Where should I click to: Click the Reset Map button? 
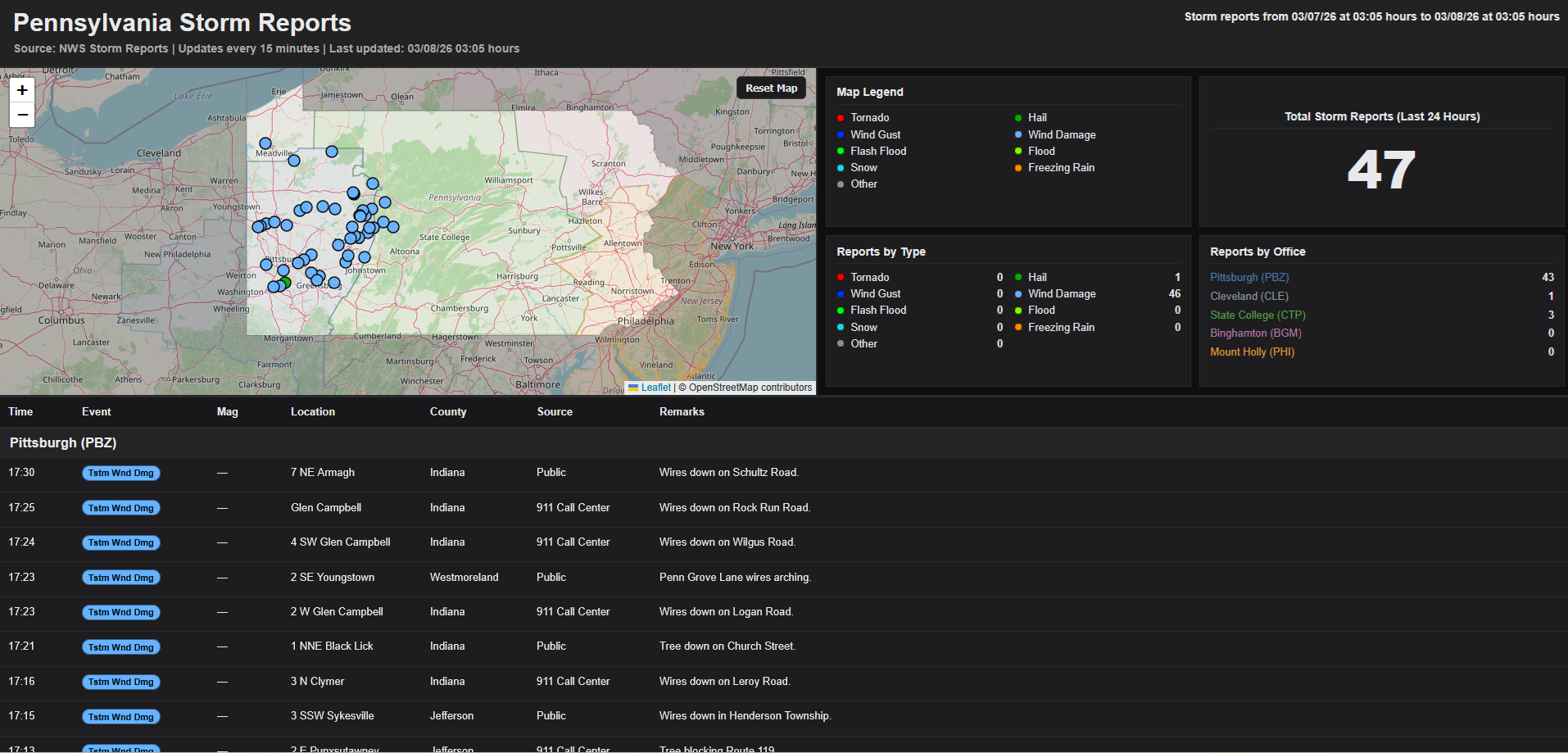click(771, 88)
